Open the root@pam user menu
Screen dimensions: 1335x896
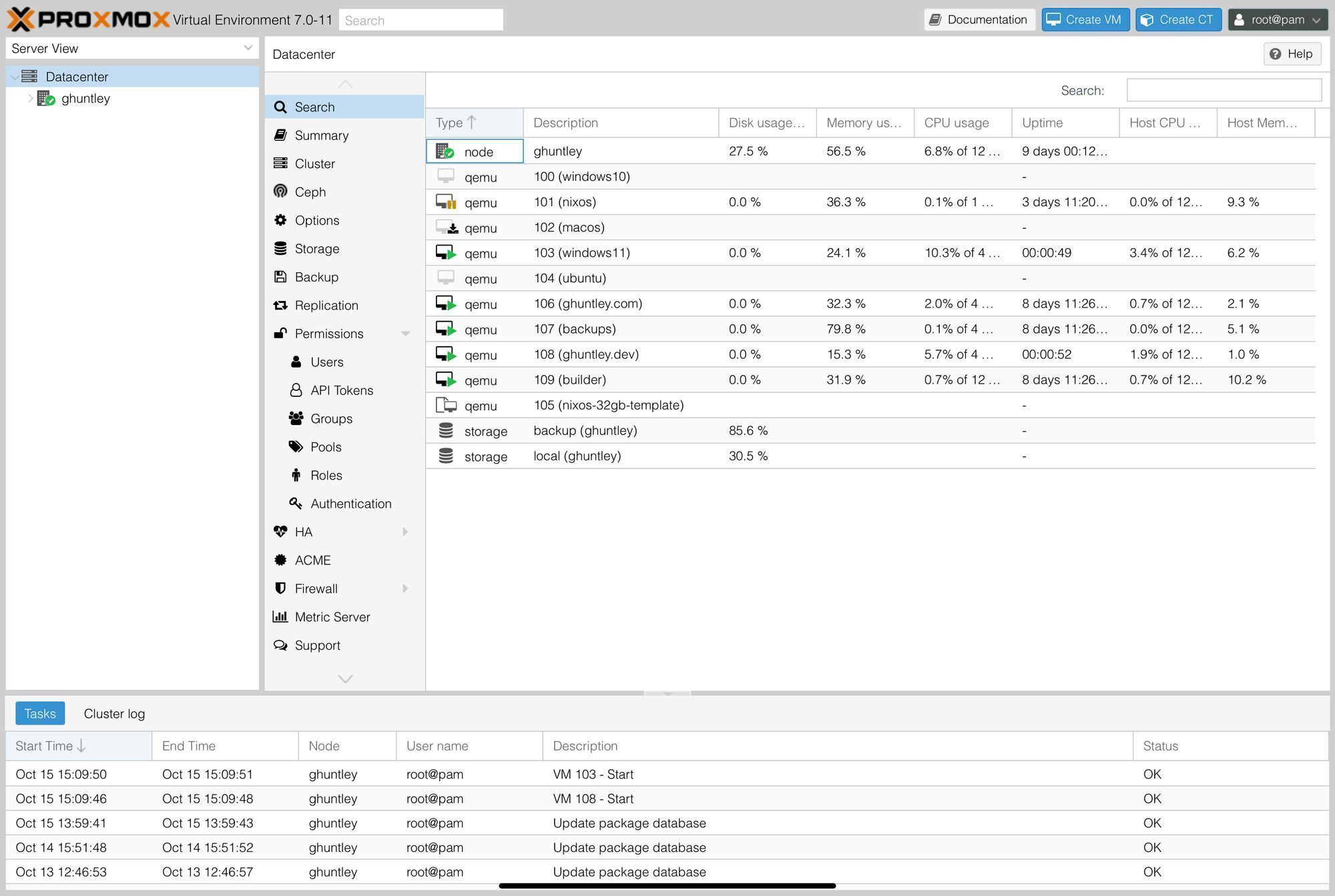pos(1278,20)
